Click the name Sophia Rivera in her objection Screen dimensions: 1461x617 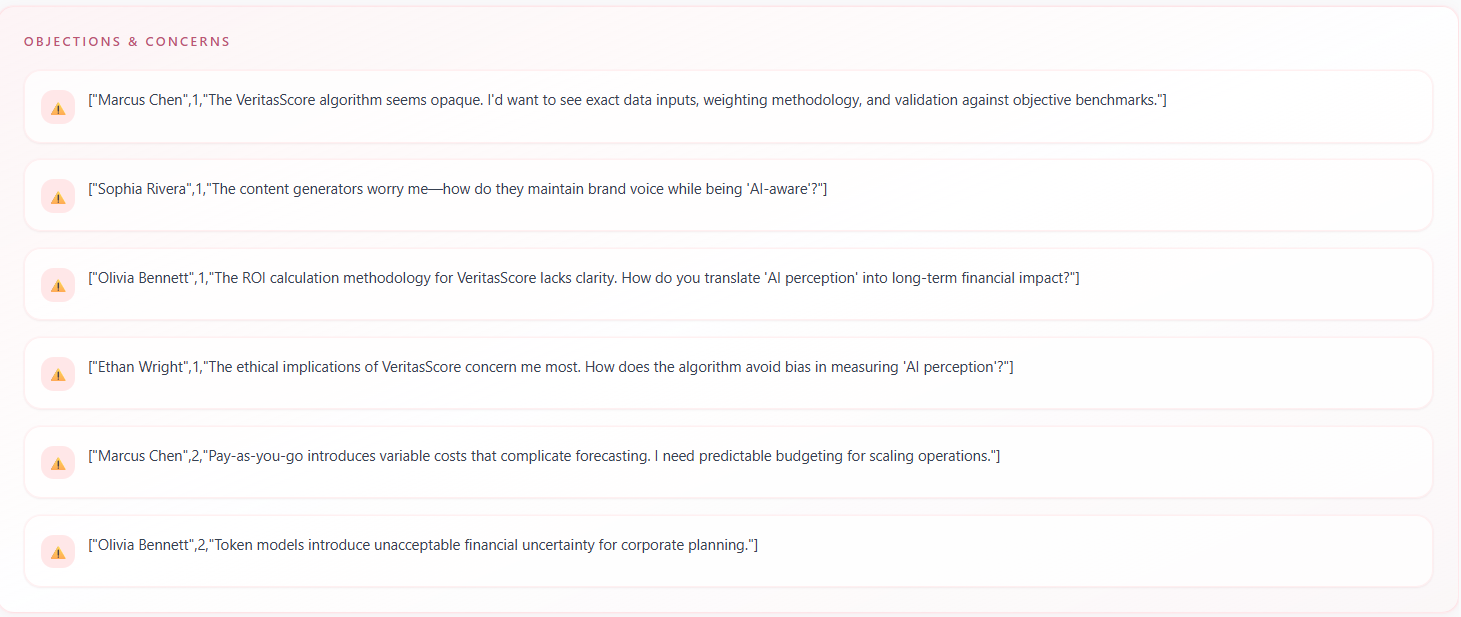(143, 189)
